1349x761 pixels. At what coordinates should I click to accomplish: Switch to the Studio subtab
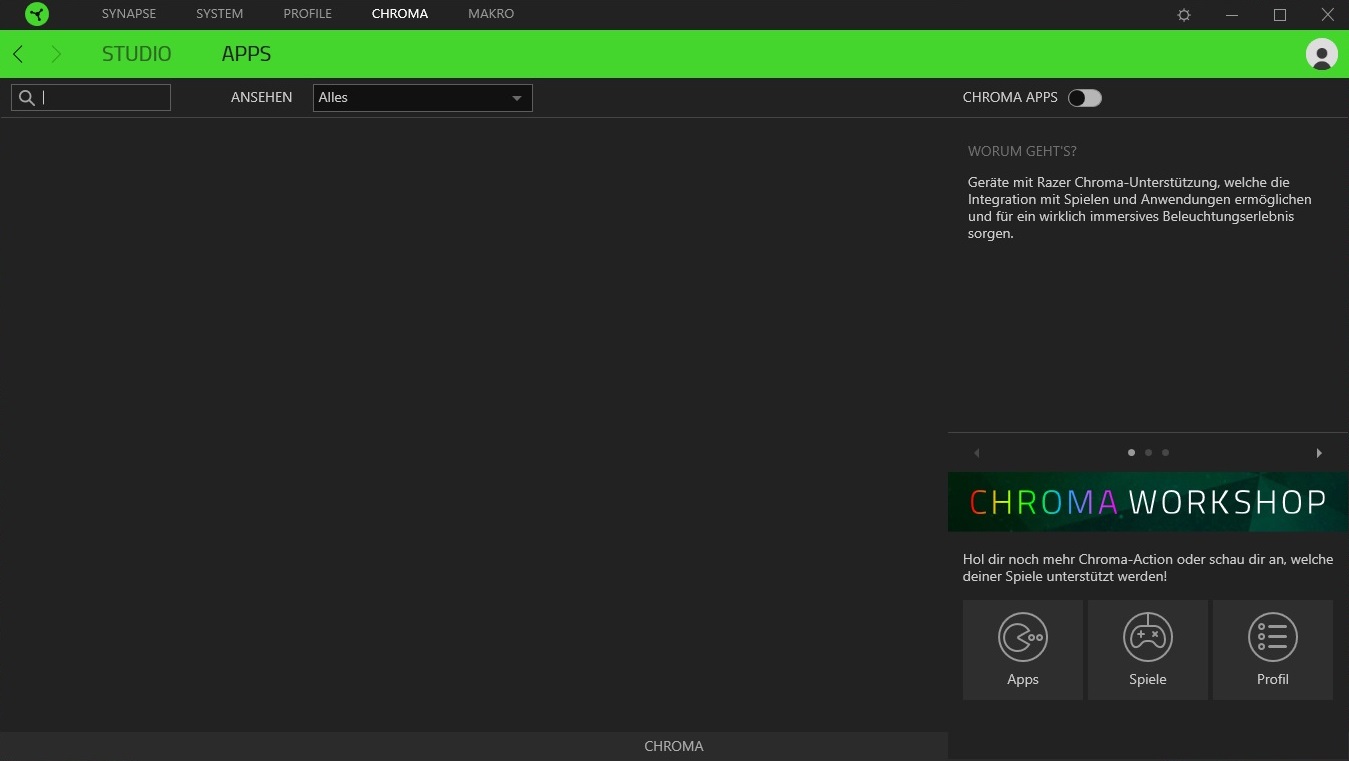(137, 54)
